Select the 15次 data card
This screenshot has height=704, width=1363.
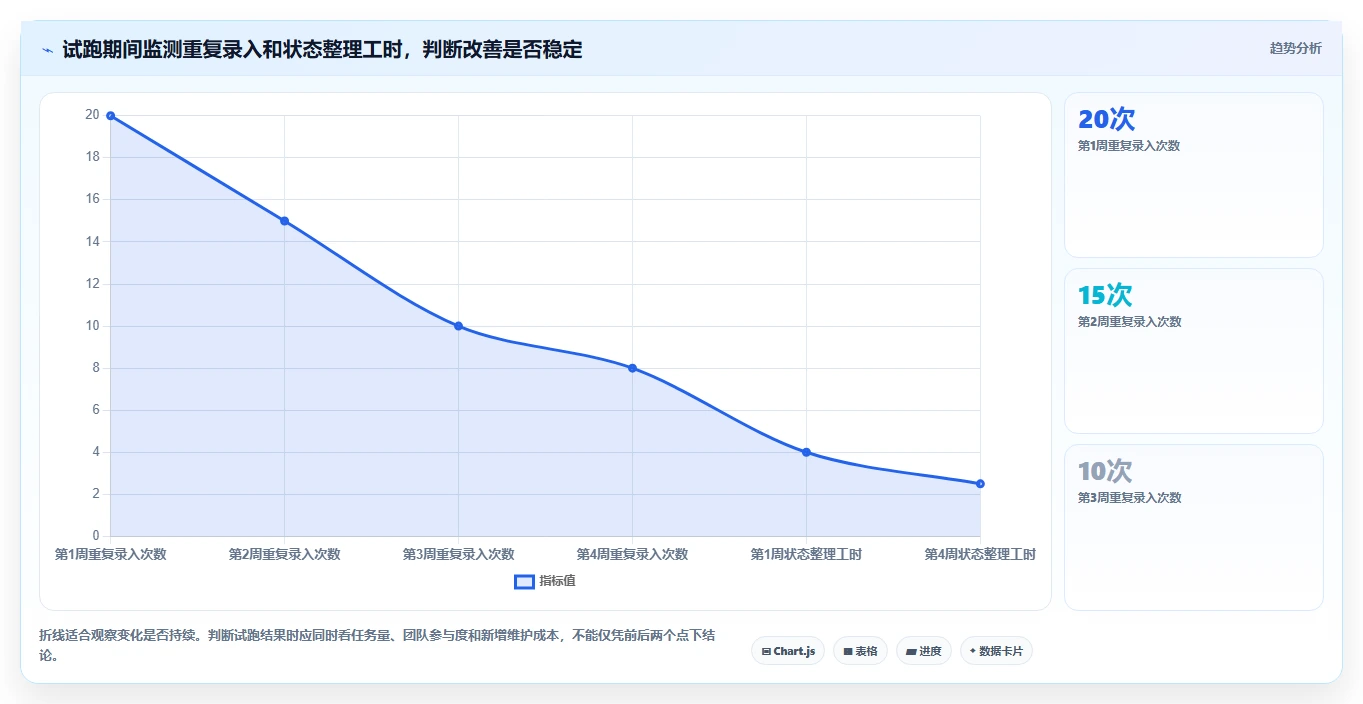pos(1194,351)
